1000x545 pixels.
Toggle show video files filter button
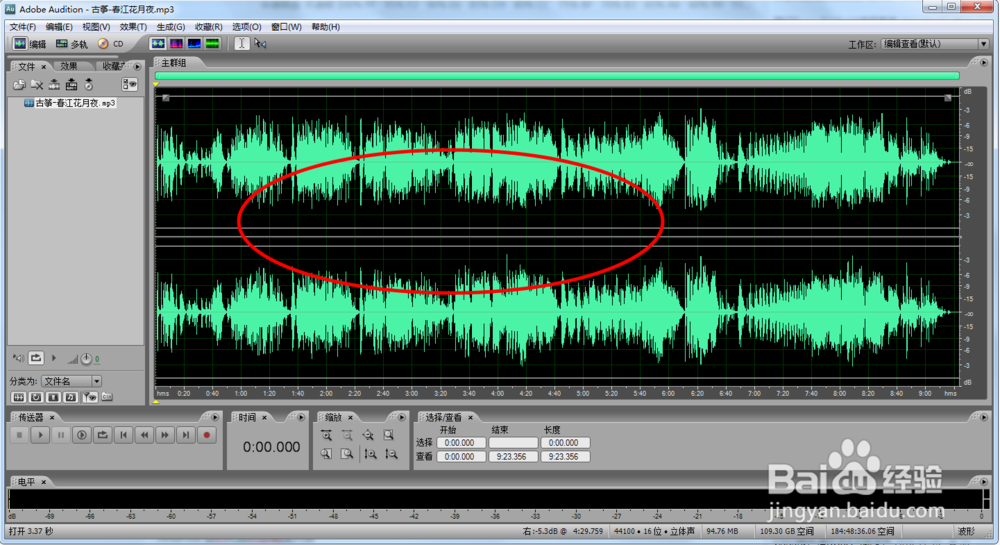[x=54, y=397]
